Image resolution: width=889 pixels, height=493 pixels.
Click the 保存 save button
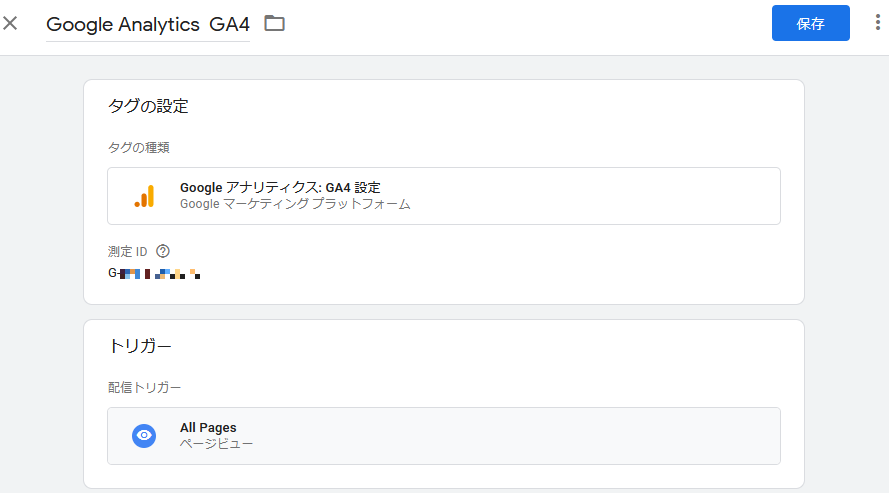click(x=810, y=23)
